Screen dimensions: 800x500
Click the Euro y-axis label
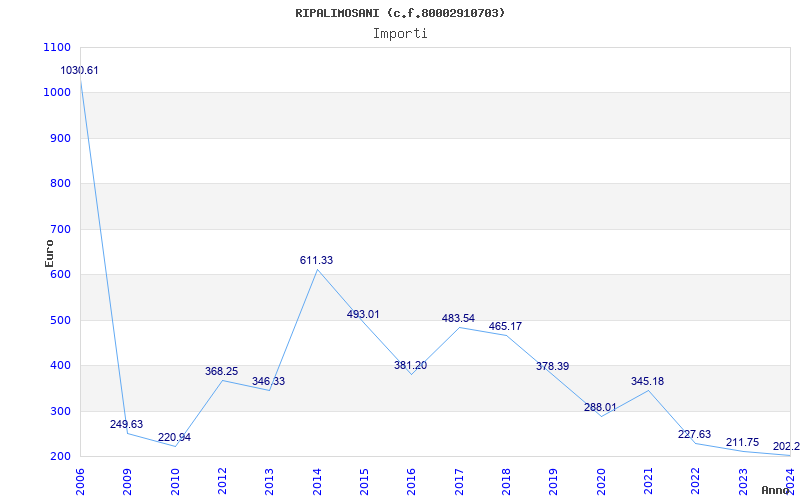coord(49,252)
